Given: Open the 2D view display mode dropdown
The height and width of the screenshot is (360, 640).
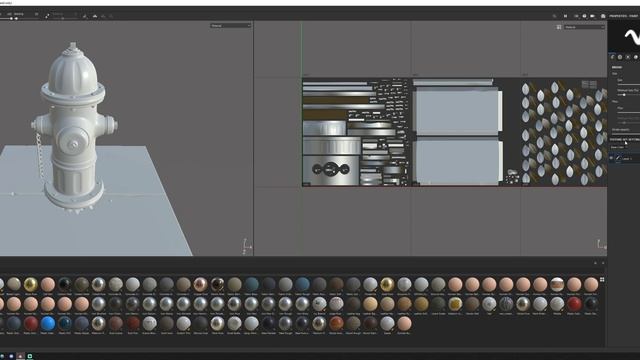Looking at the screenshot, I should [x=584, y=27].
